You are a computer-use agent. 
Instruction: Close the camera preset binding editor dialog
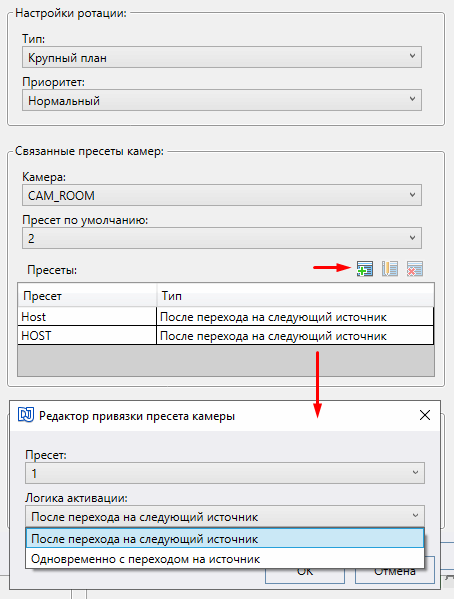425,415
